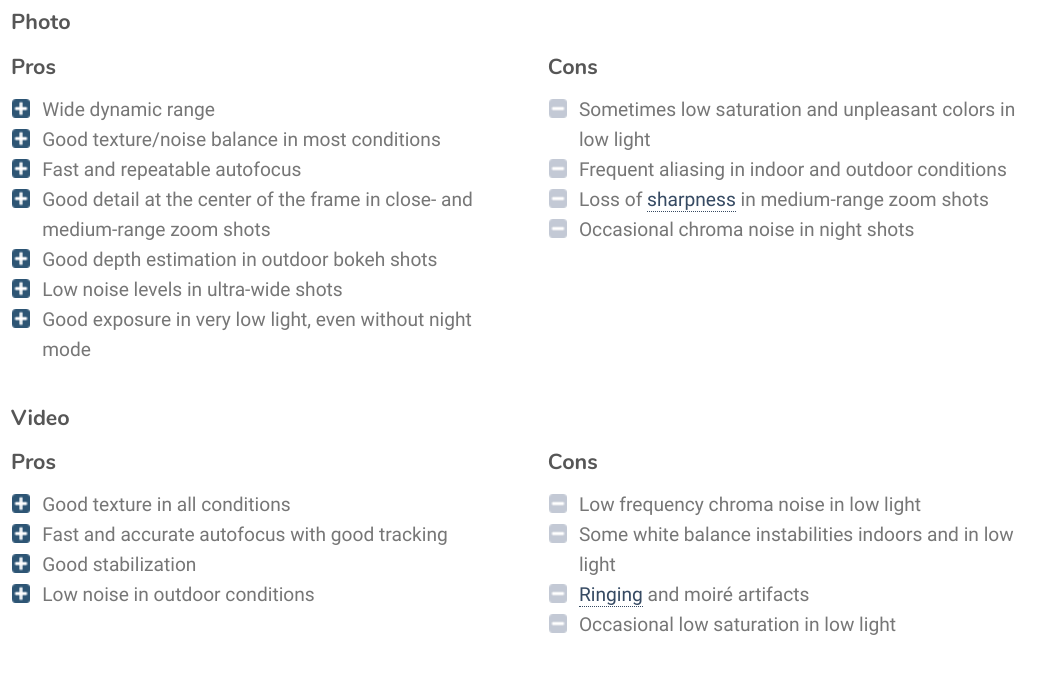Click the Photo Cons heading
Viewport: 1045px width, 695px height.
click(x=572, y=67)
